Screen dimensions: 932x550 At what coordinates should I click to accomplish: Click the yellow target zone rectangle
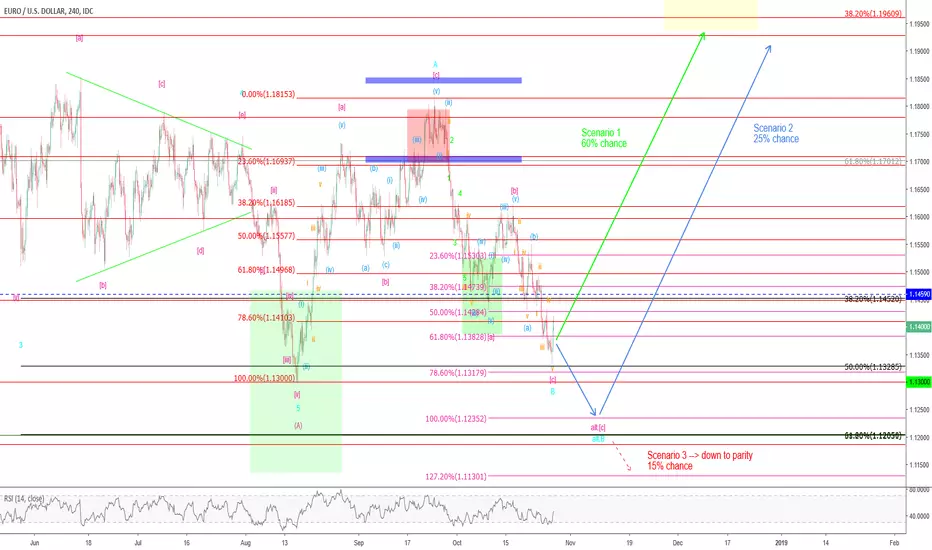(710, 14)
